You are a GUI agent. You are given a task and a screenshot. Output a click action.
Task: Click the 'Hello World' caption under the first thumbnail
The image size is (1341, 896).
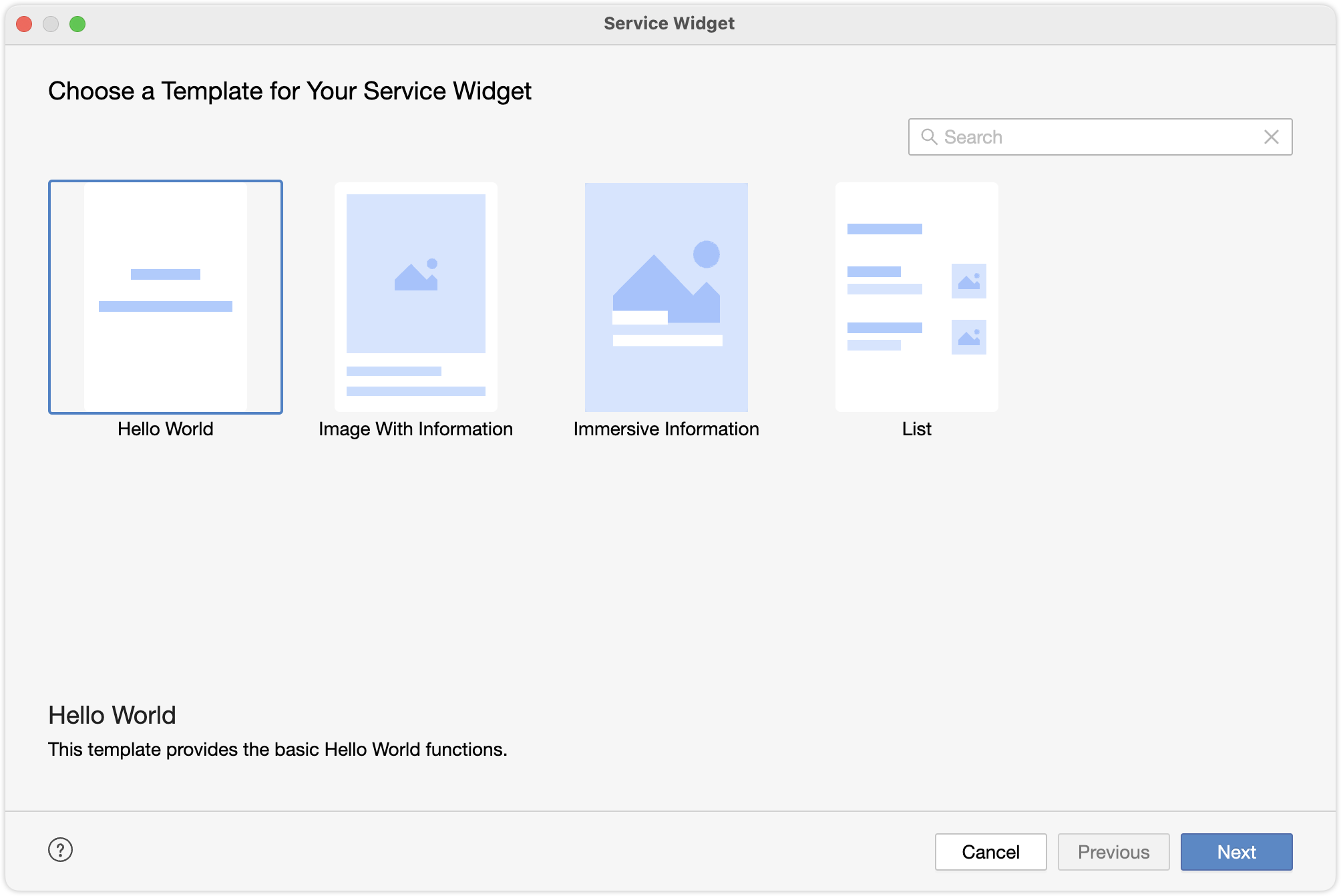(166, 429)
